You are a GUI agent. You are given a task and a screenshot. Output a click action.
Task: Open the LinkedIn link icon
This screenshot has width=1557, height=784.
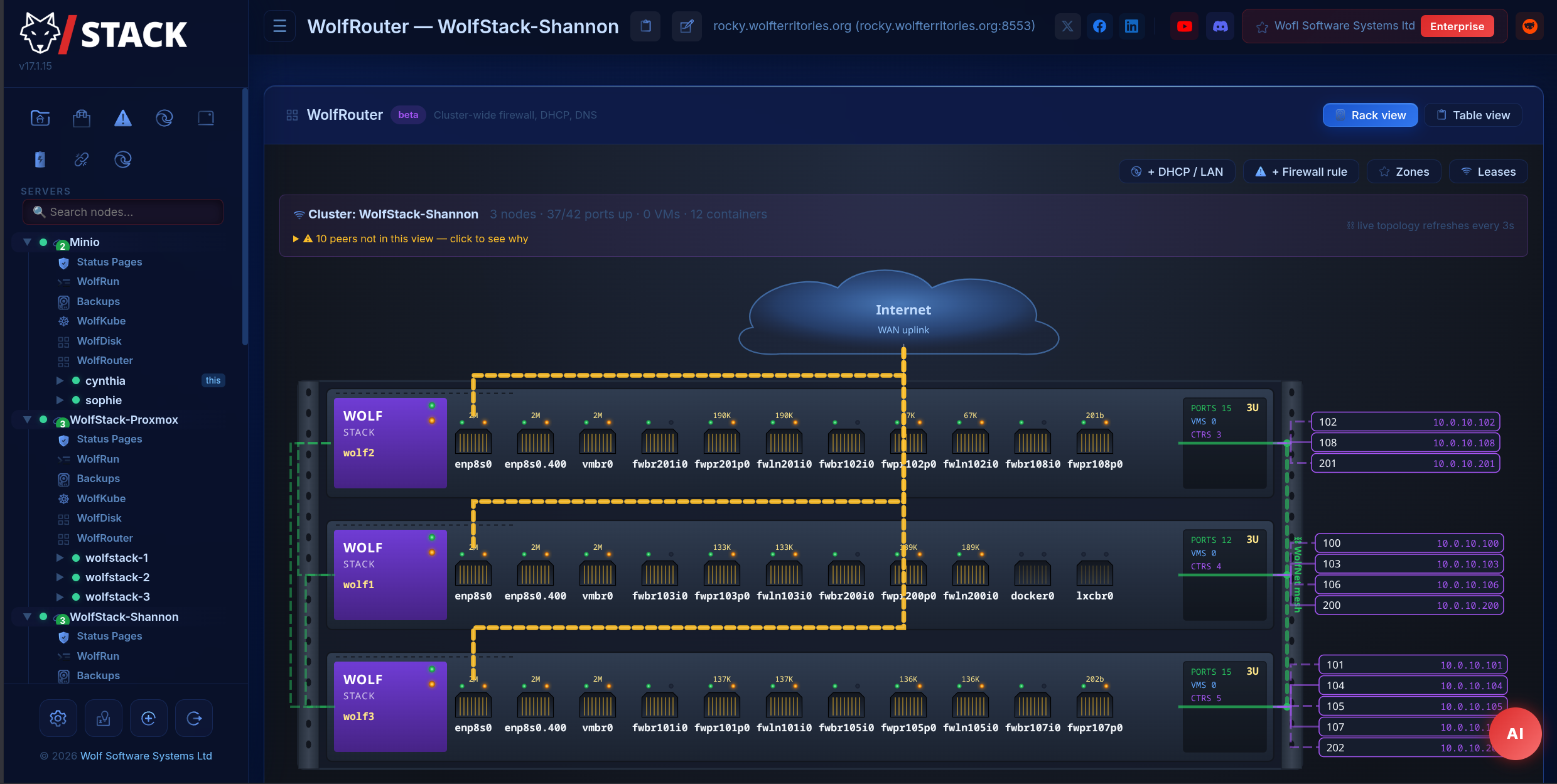pos(1131,26)
